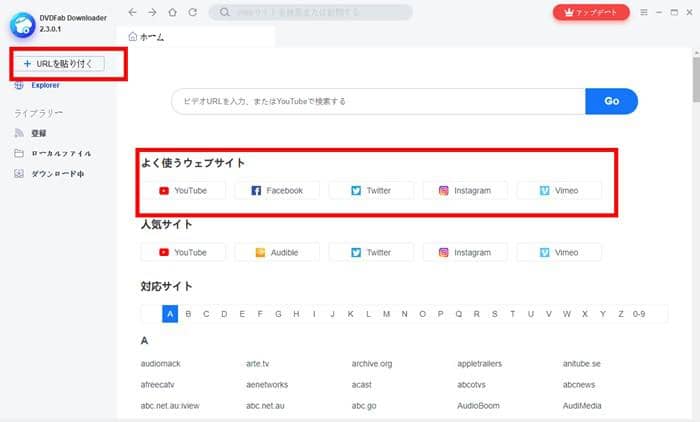Screen dimensions: 700x422
Task: Open Facebook under よく使うウェブサイト
Action: [276, 190]
